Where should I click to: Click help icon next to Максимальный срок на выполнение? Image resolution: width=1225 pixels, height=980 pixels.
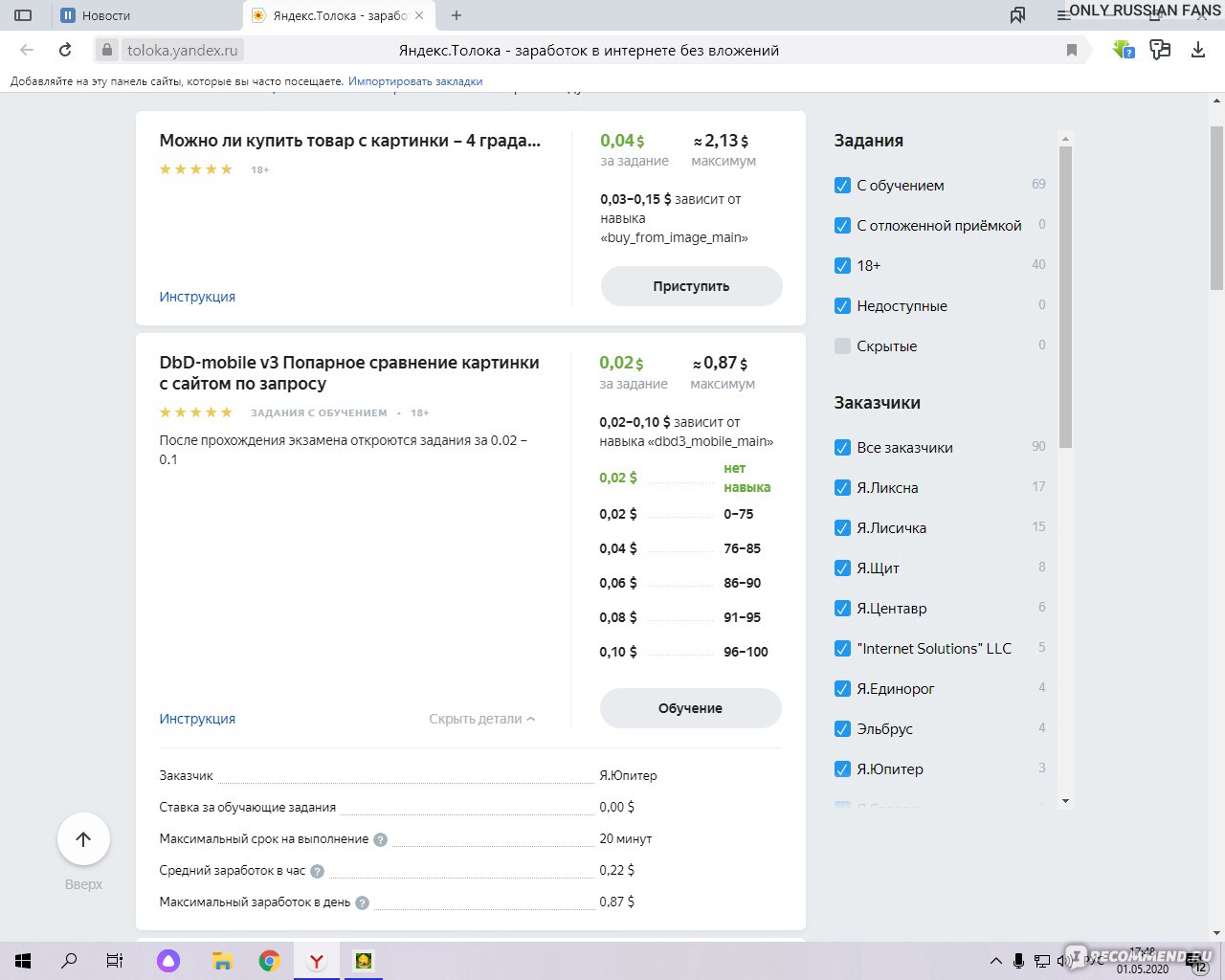coord(380,839)
